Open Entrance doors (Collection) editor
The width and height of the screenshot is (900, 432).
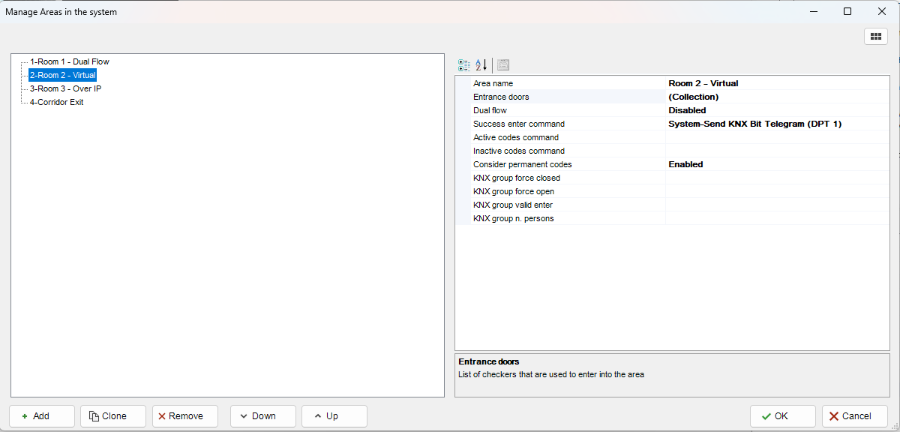tap(776, 97)
